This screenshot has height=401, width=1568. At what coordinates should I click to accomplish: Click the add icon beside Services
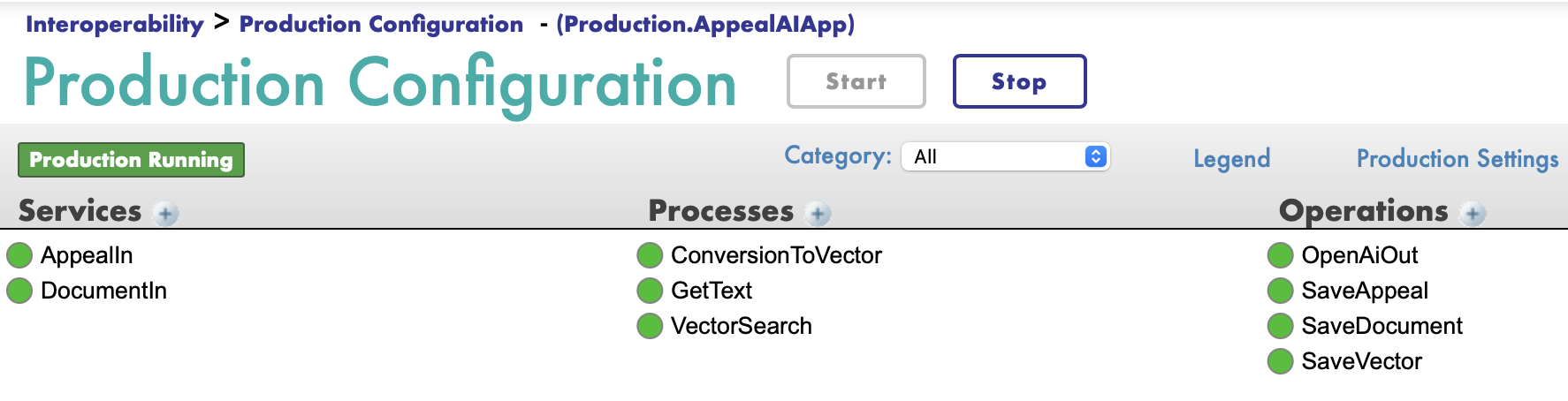(165, 213)
